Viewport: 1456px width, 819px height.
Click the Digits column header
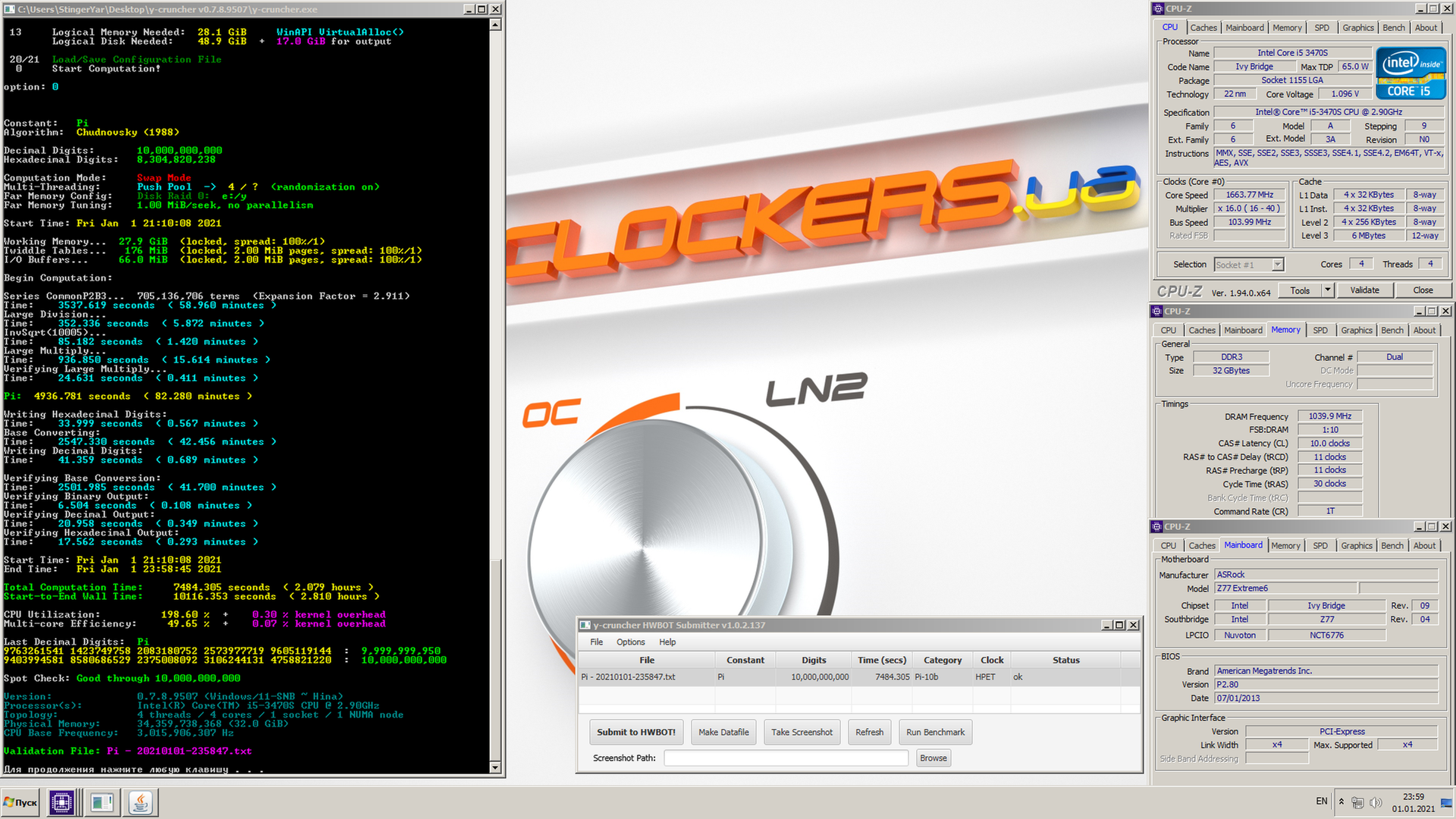click(814, 660)
